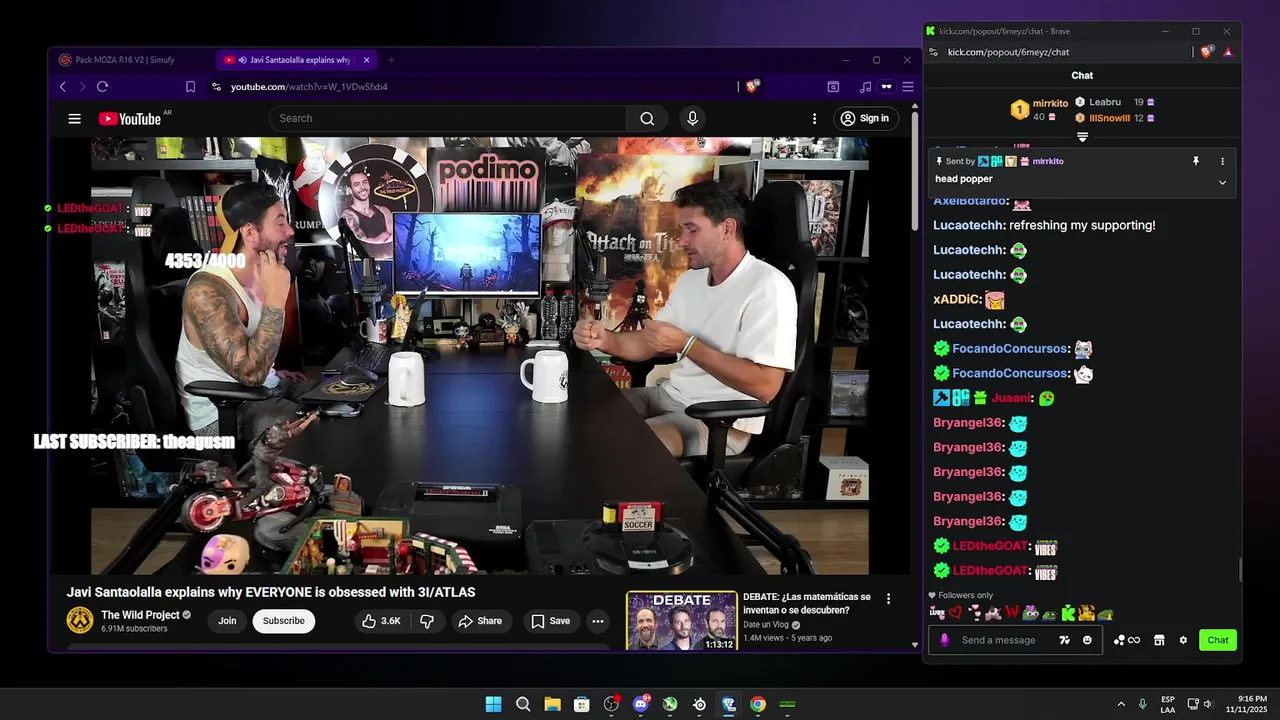Screen dimensions: 1280x720
Task: Close the Javi Santaolalla YouTube tab
Action: click(x=366, y=60)
